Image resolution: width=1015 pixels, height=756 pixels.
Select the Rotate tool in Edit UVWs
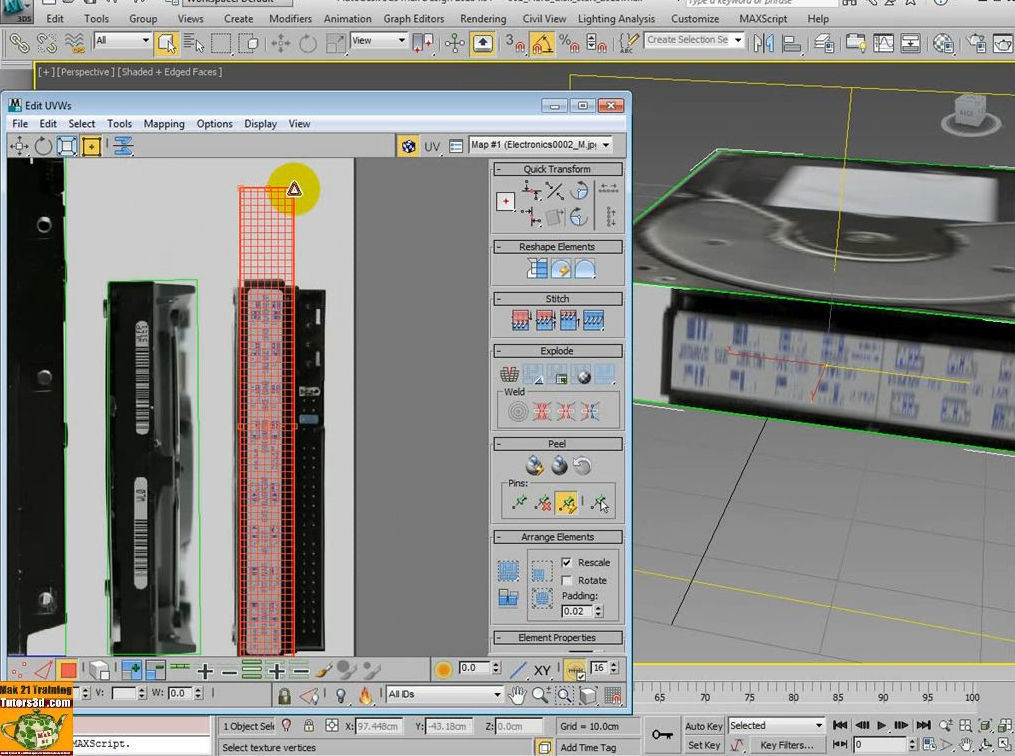click(43, 146)
